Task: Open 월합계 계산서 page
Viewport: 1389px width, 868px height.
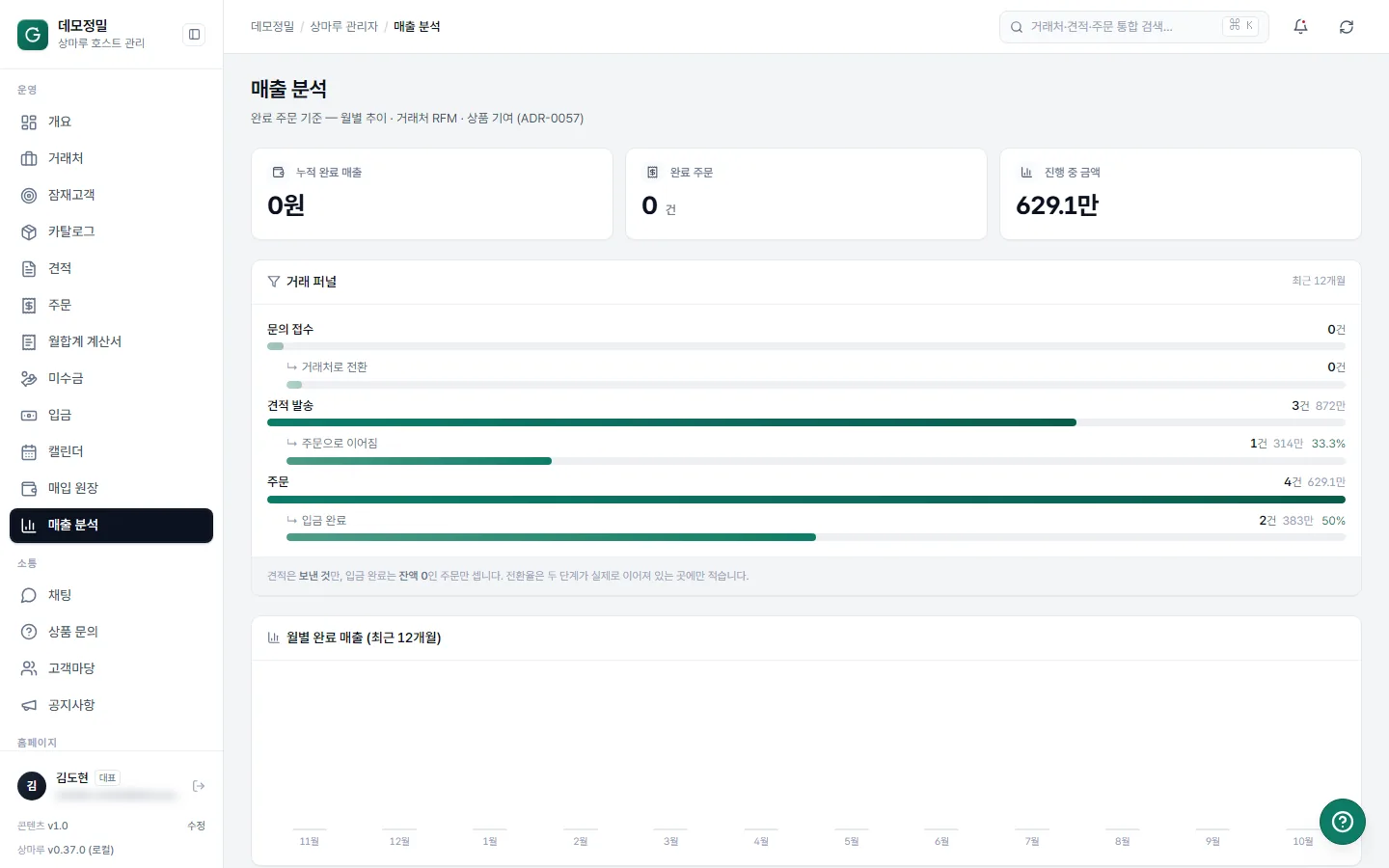Action: [111, 341]
